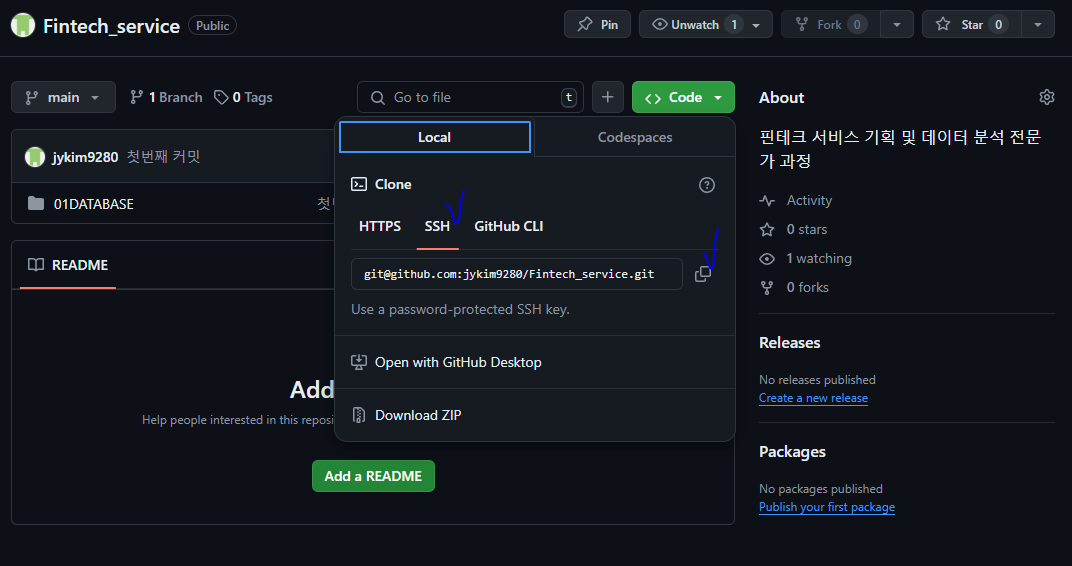Click the Public visibility badge

pyautogui.click(x=213, y=25)
